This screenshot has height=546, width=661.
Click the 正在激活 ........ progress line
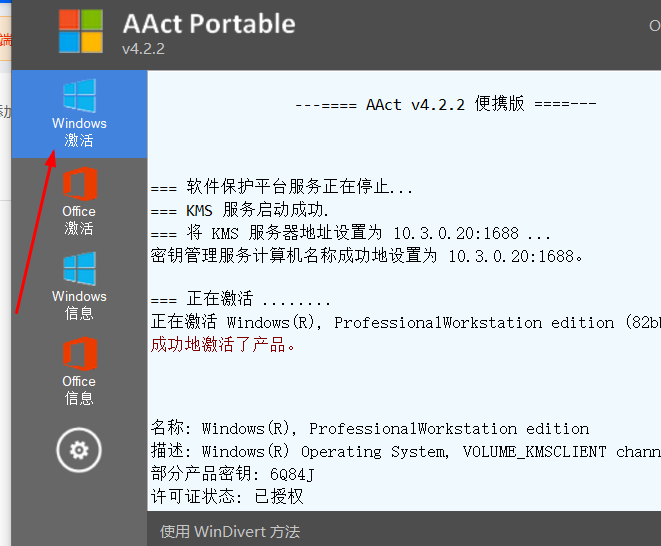[241, 299]
